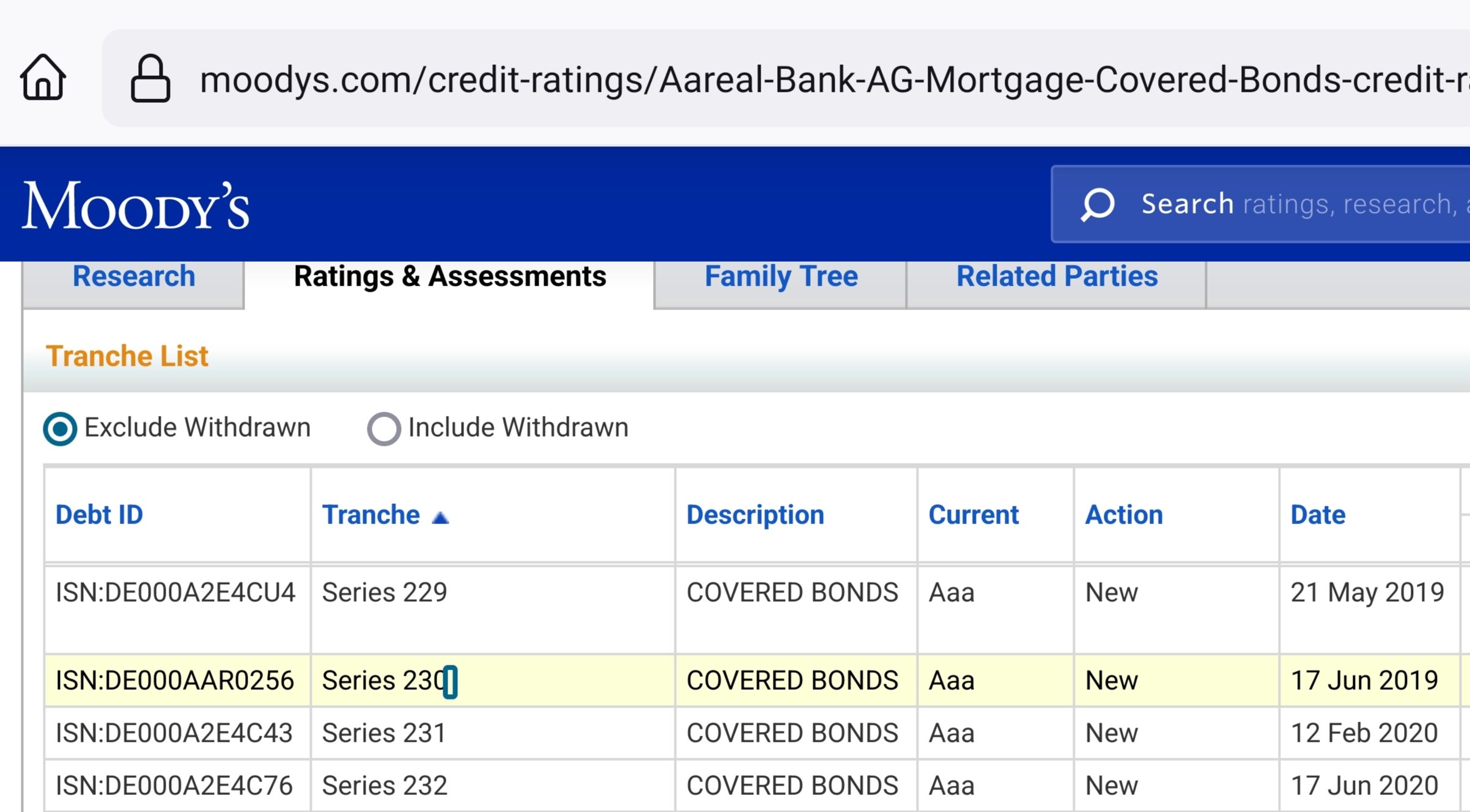This screenshot has width=1470, height=812.
Task: Sort by Tranche column header
Action: tap(371, 515)
